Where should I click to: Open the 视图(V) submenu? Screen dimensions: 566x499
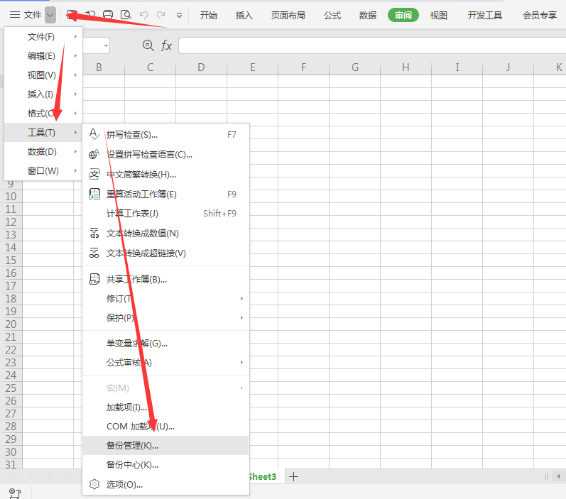pos(43,75)
